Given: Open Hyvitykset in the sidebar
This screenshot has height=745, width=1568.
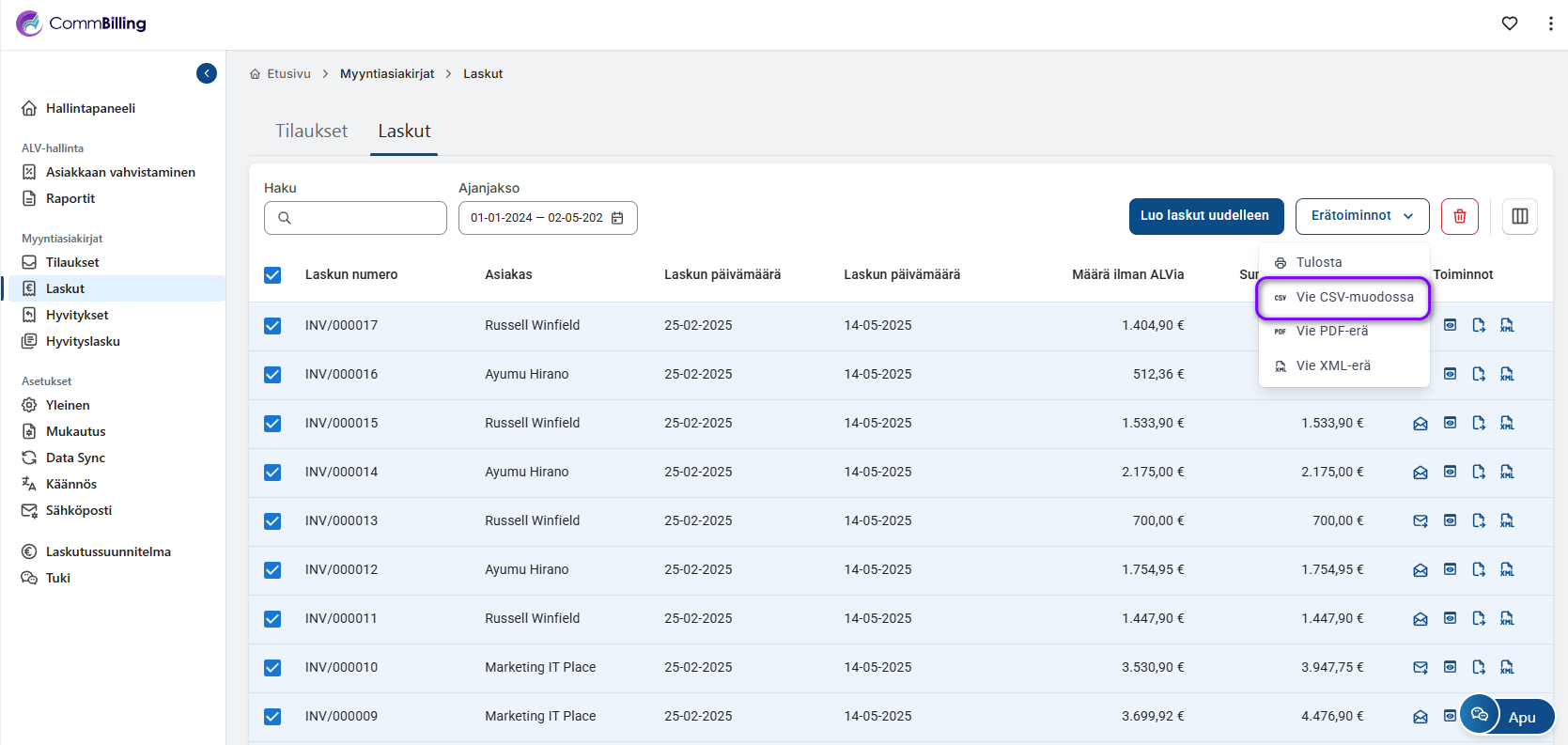Looking at the screenshot, I should coord(77,315).
